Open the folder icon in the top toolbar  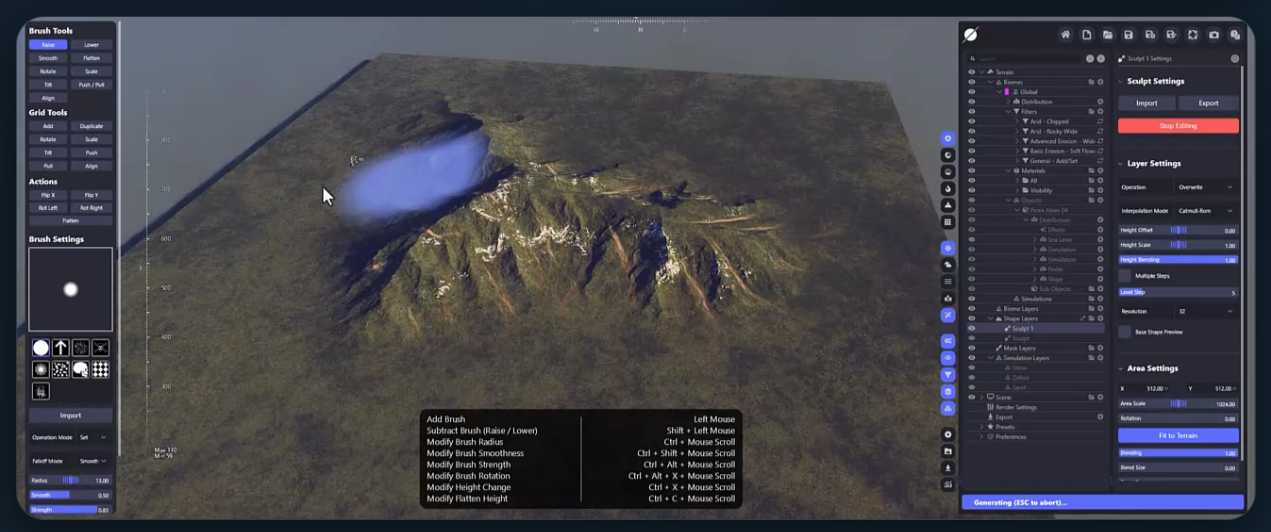click(1108, 35)
